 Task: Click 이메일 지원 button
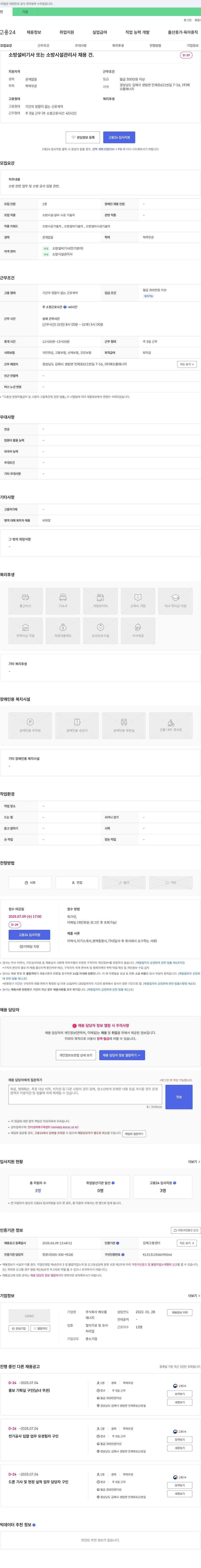tap(29, 947)
